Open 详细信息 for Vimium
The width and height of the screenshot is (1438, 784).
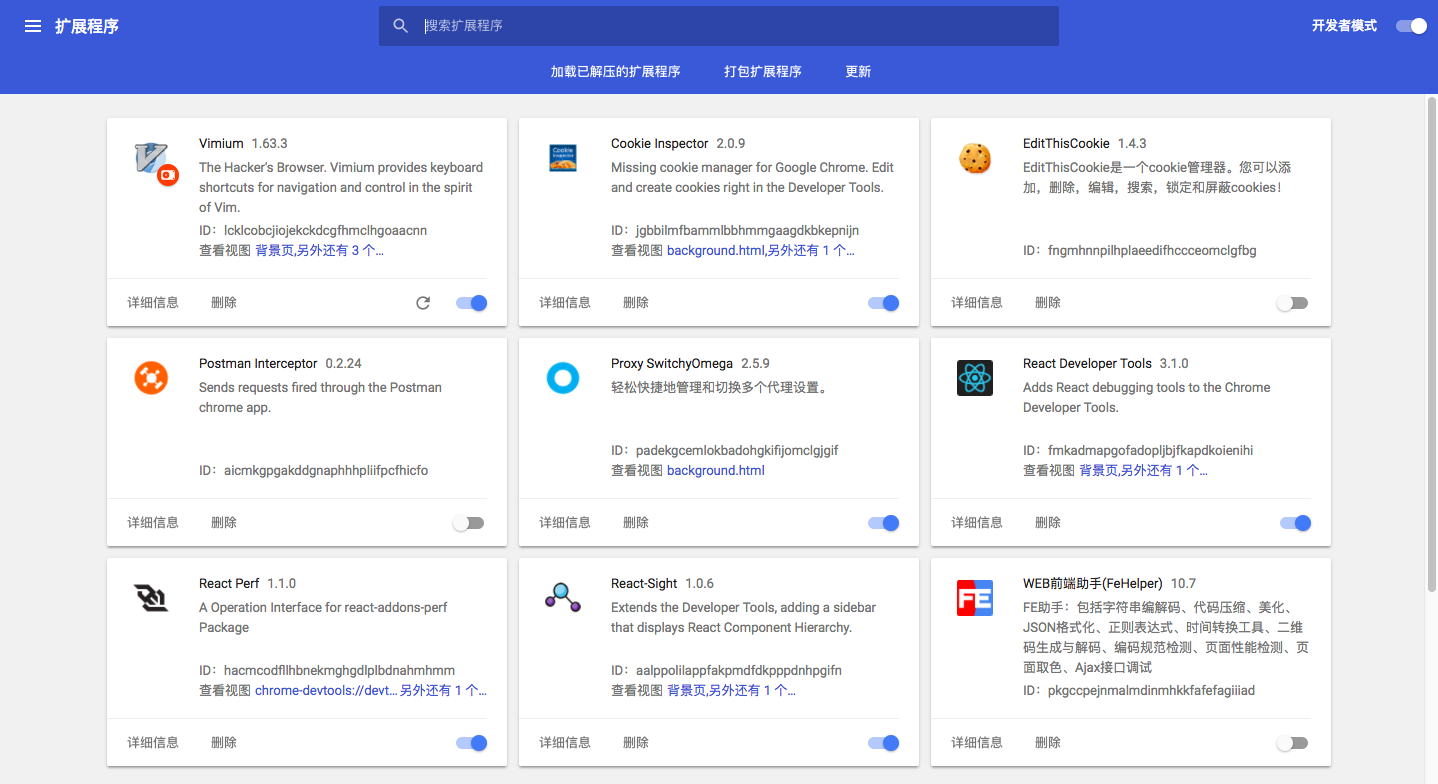pos(153,303)
